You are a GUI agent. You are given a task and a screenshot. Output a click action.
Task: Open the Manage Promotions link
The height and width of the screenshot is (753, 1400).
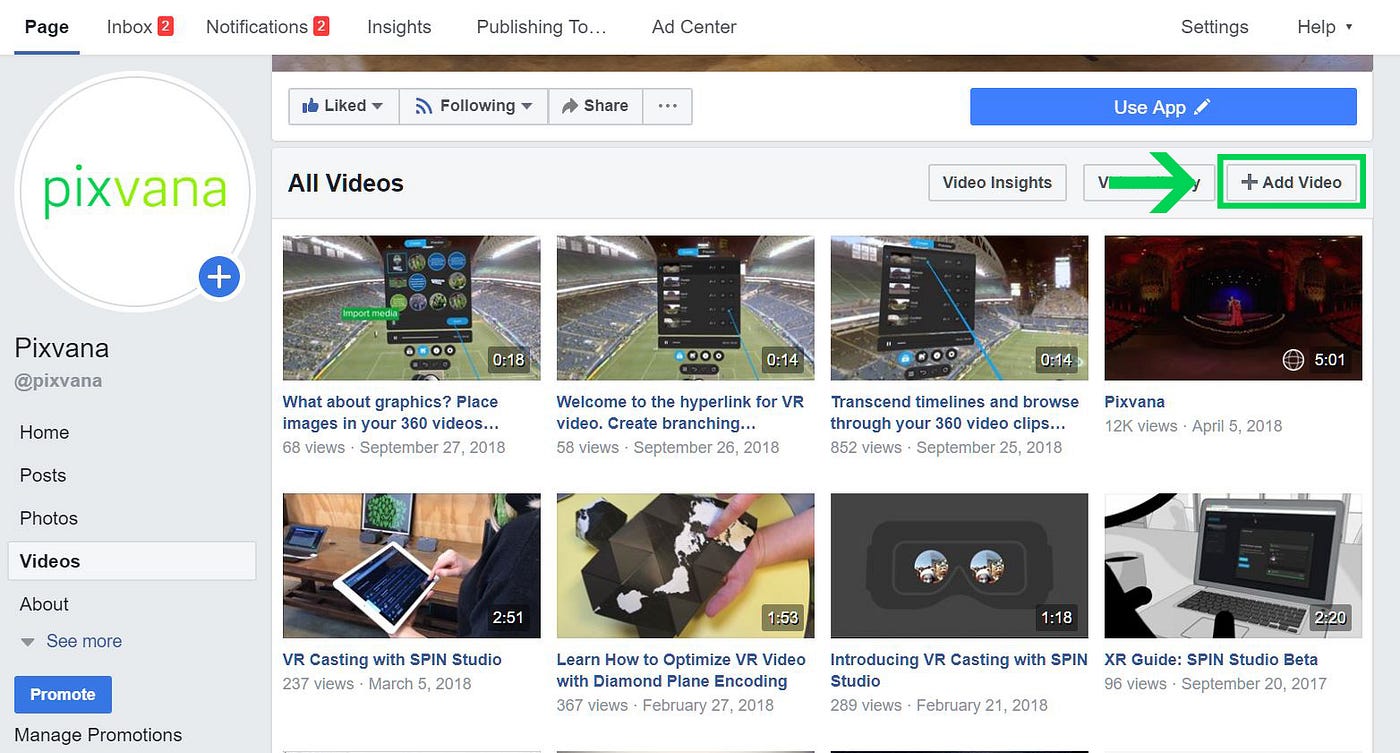click(x=98, y=735)
